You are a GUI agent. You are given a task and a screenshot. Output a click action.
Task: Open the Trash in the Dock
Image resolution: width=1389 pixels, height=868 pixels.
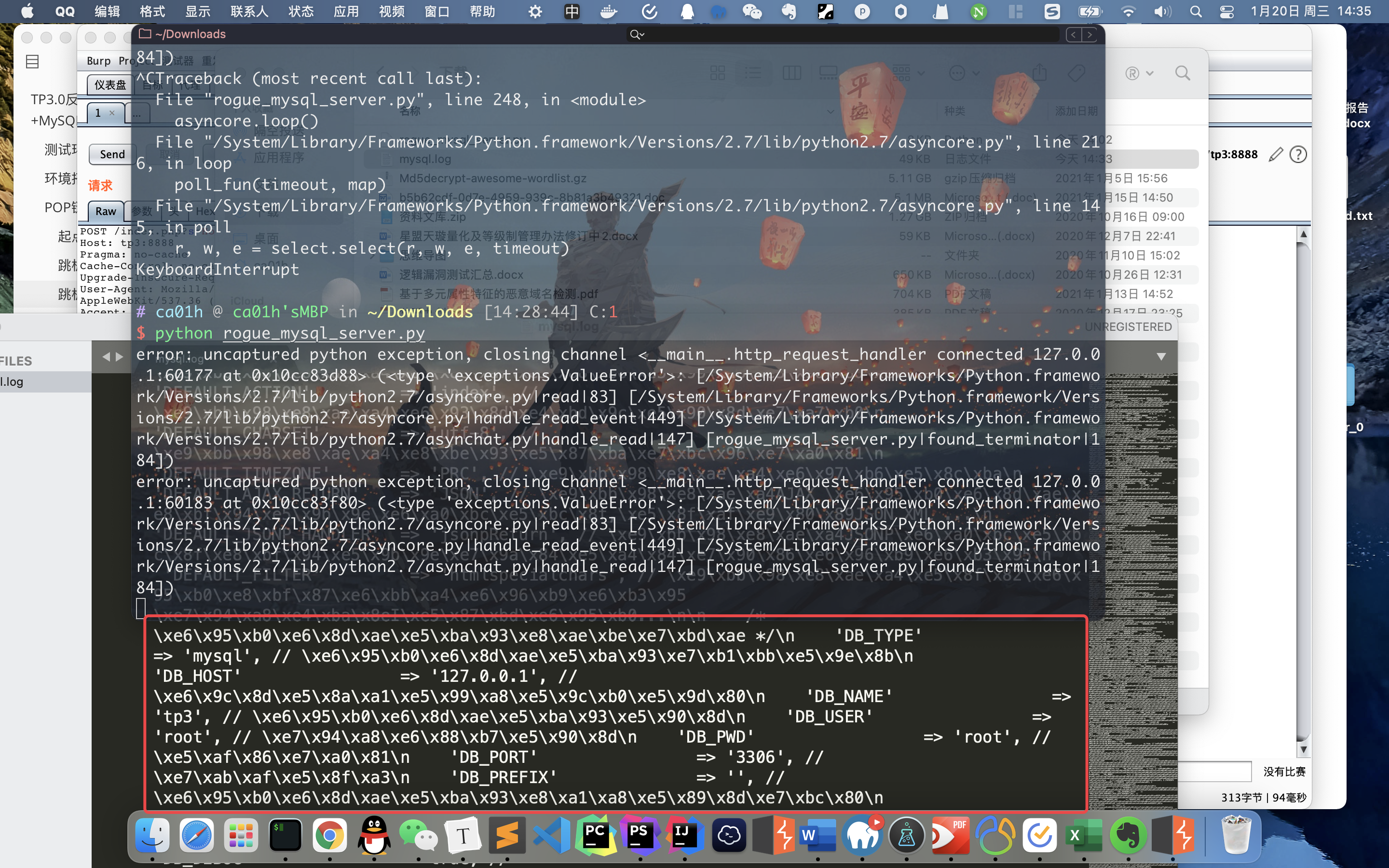pyautogui.click(x=1236, y=835)
